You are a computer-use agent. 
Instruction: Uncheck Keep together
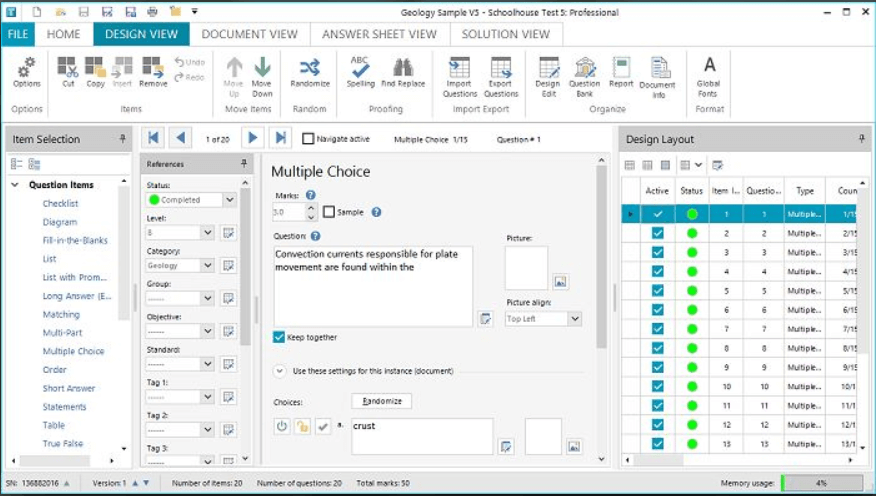pyautogui.click(x=279, y=337)
